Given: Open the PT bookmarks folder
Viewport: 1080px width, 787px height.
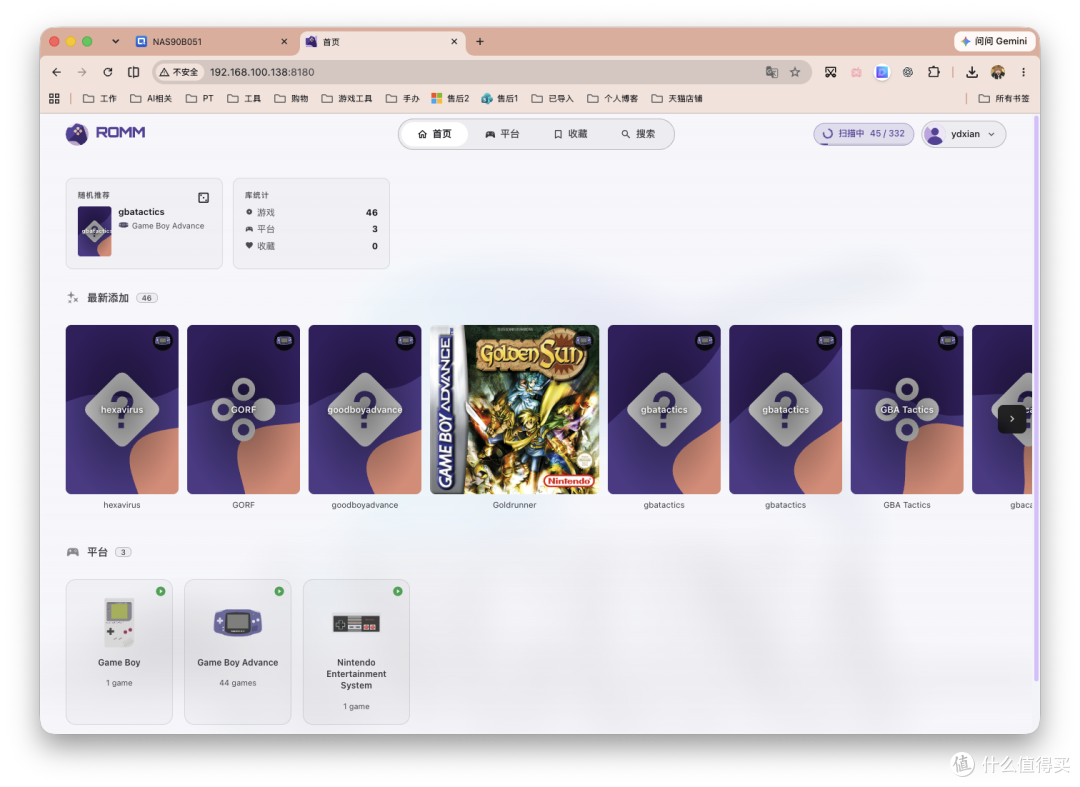Looking at the screenshot, I should (x=200, y=98).
